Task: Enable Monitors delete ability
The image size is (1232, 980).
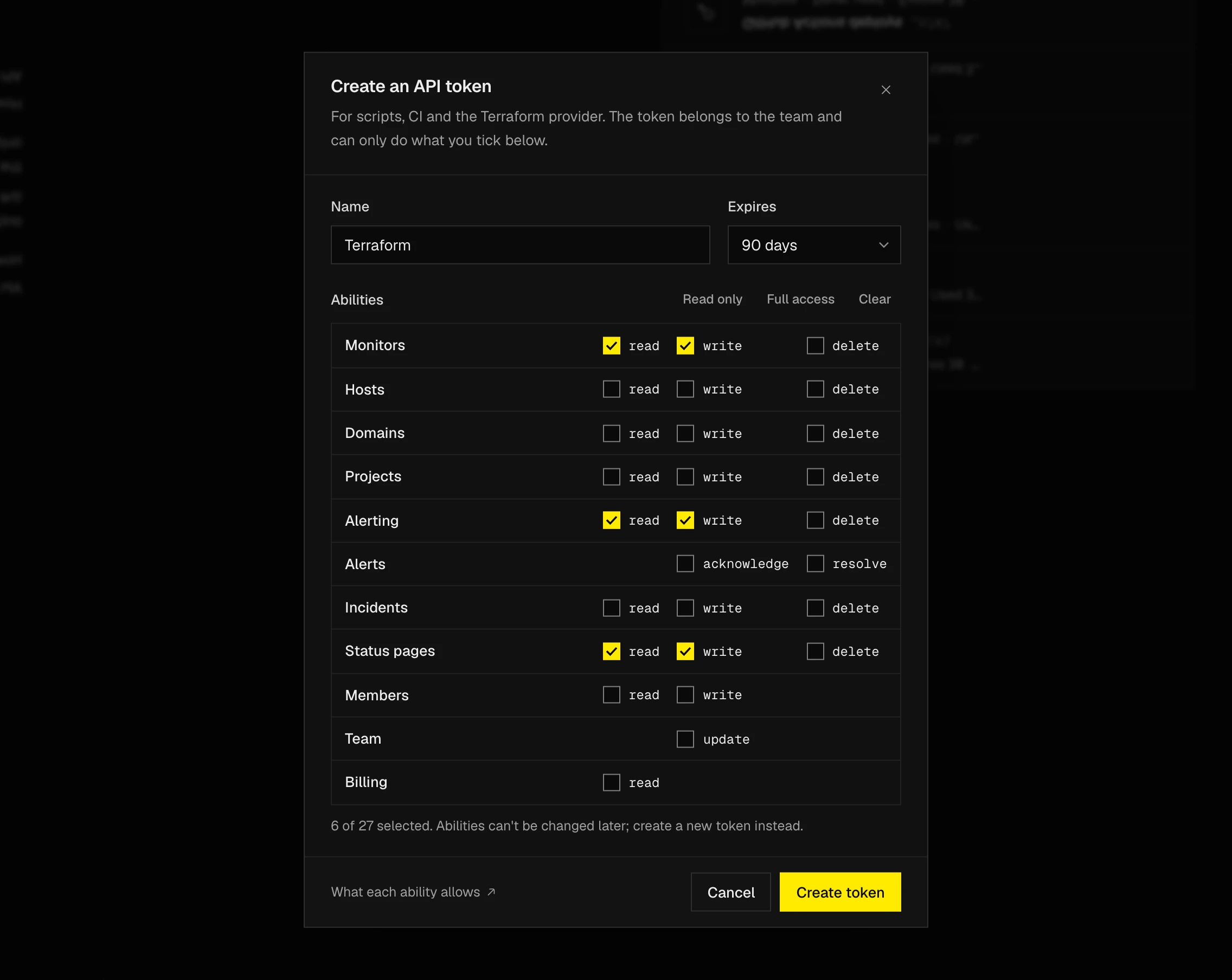Action: pyautogui.click(x=815, y=345)
